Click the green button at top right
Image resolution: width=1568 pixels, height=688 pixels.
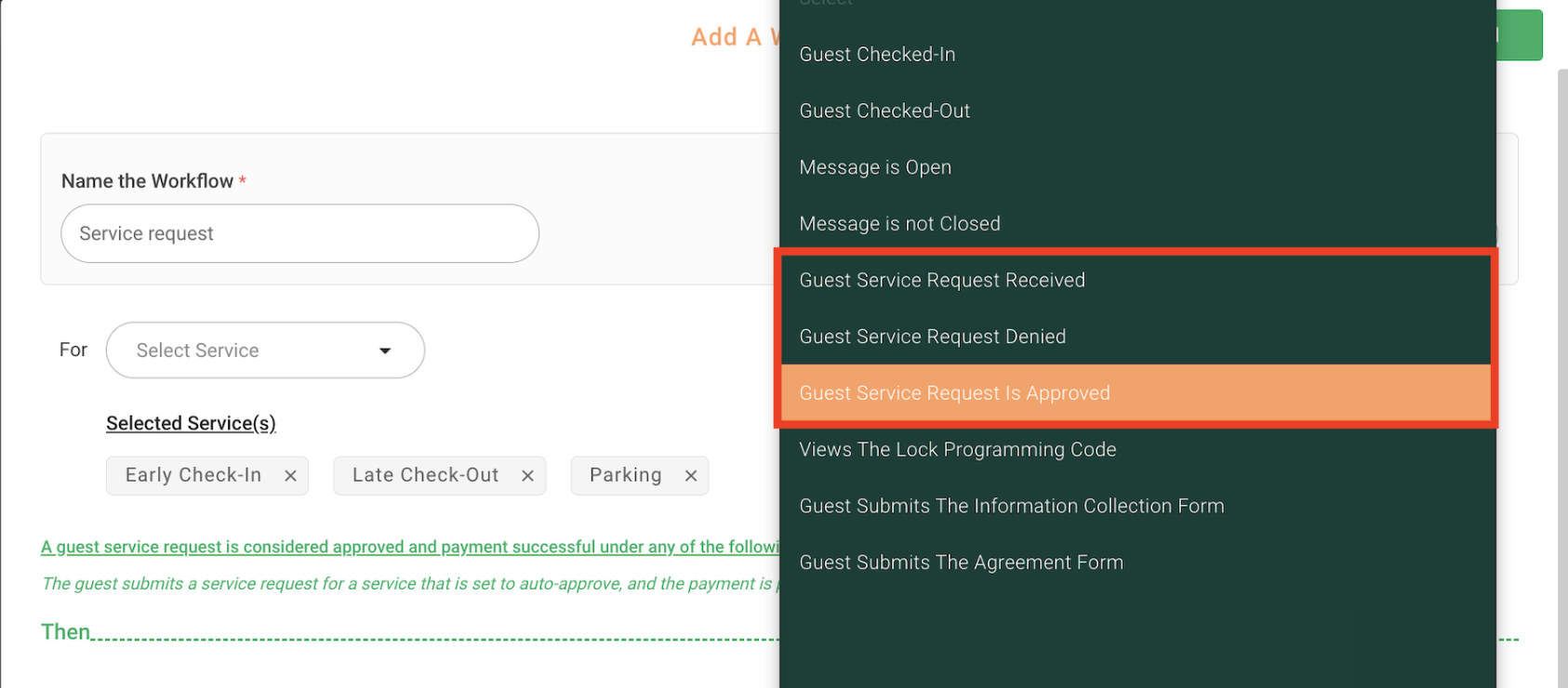pos(1520,35)
